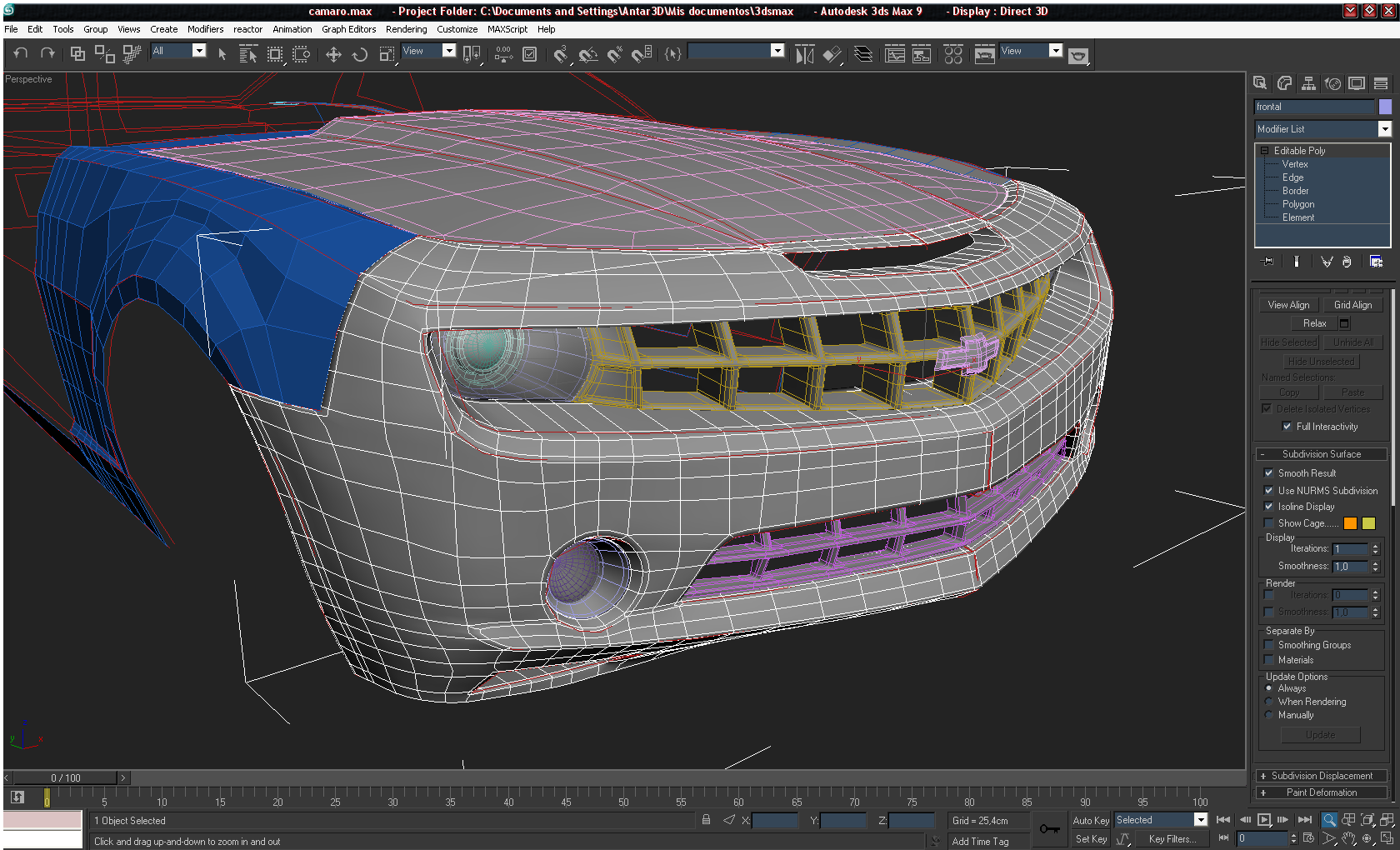The width and height of the screenshot is (1400, 850).
Task: Open the Modifier List dropdown
Action: pyautogui.click(x=1384, y=129)
